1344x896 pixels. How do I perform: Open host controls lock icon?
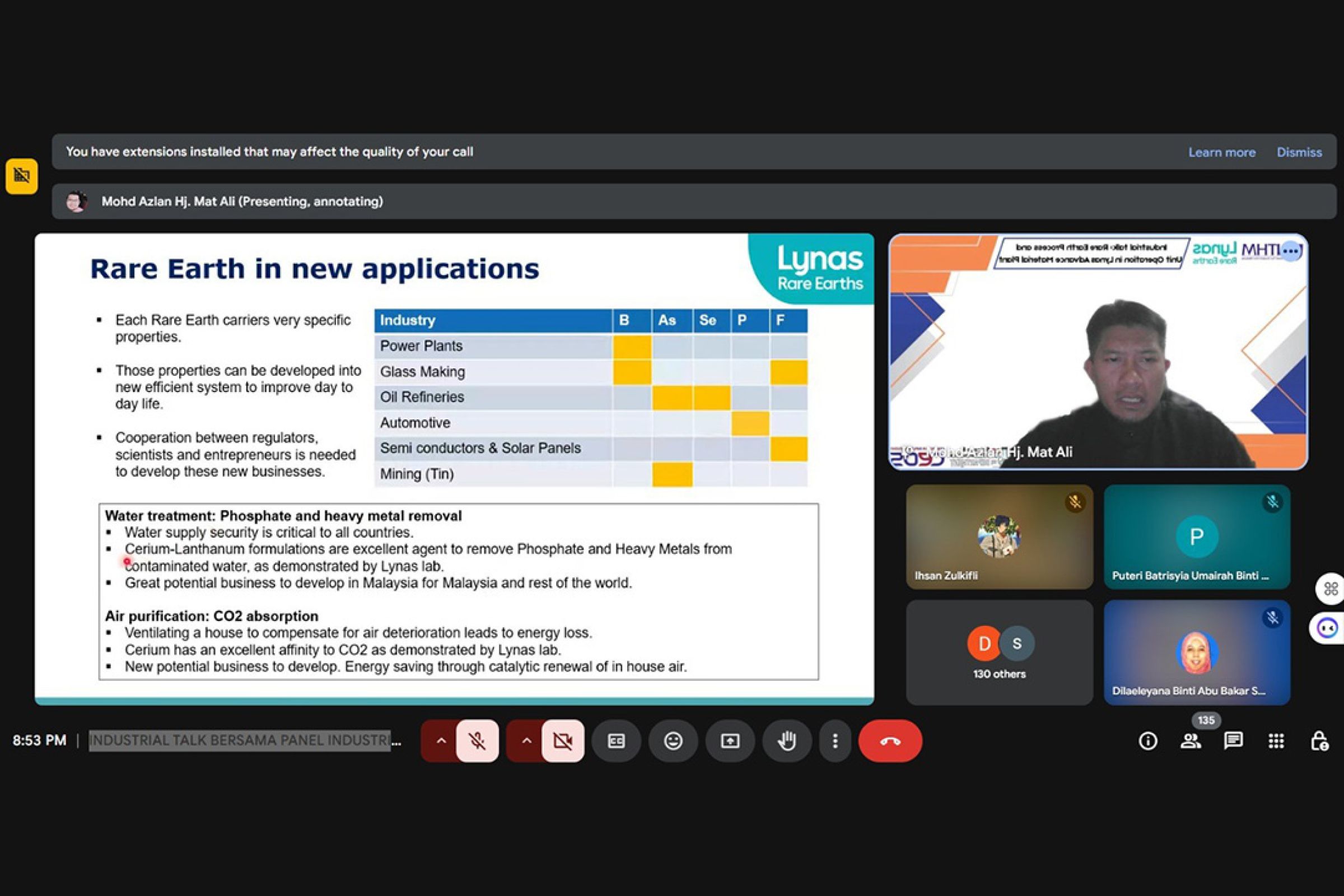pos(1318,741)
